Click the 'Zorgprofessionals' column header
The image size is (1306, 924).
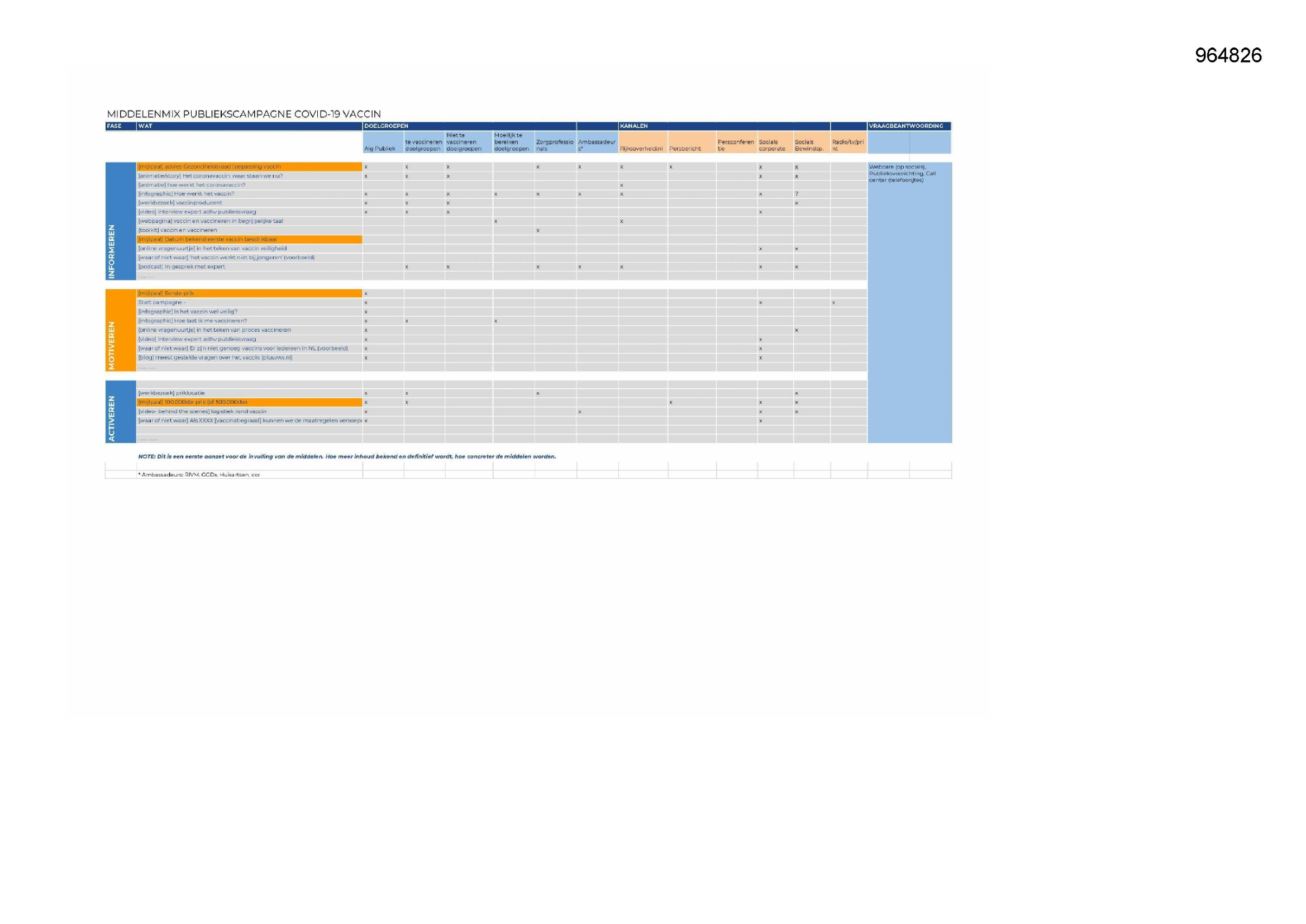coord(555,142)
